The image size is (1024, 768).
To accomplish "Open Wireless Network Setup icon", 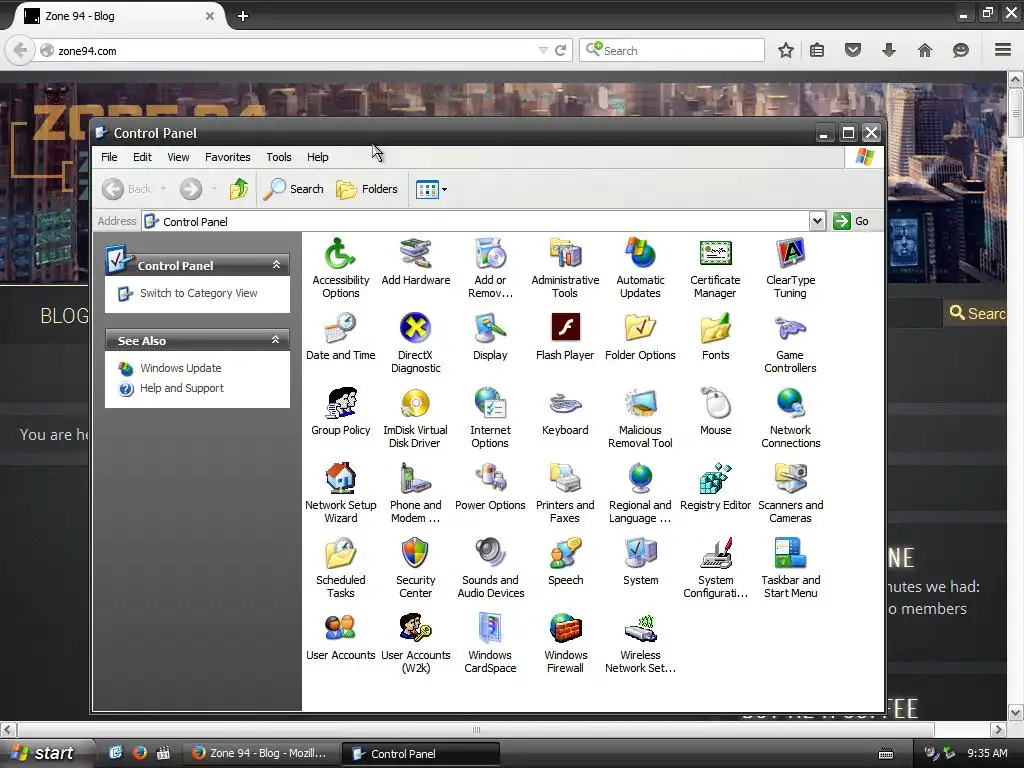I will coord(640,643).
